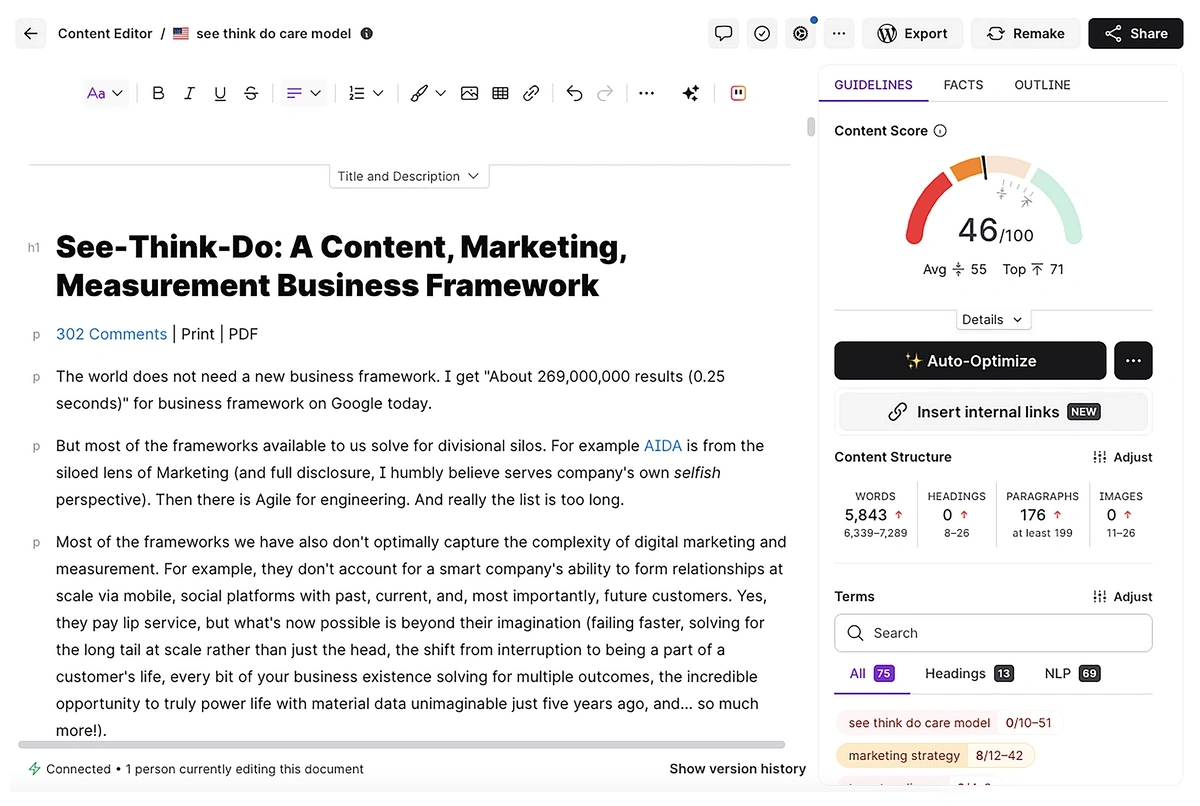Click the AI sparkle icon in toolbar
The height and width of the screenshot is (806, 1200).
click(690, 93)
